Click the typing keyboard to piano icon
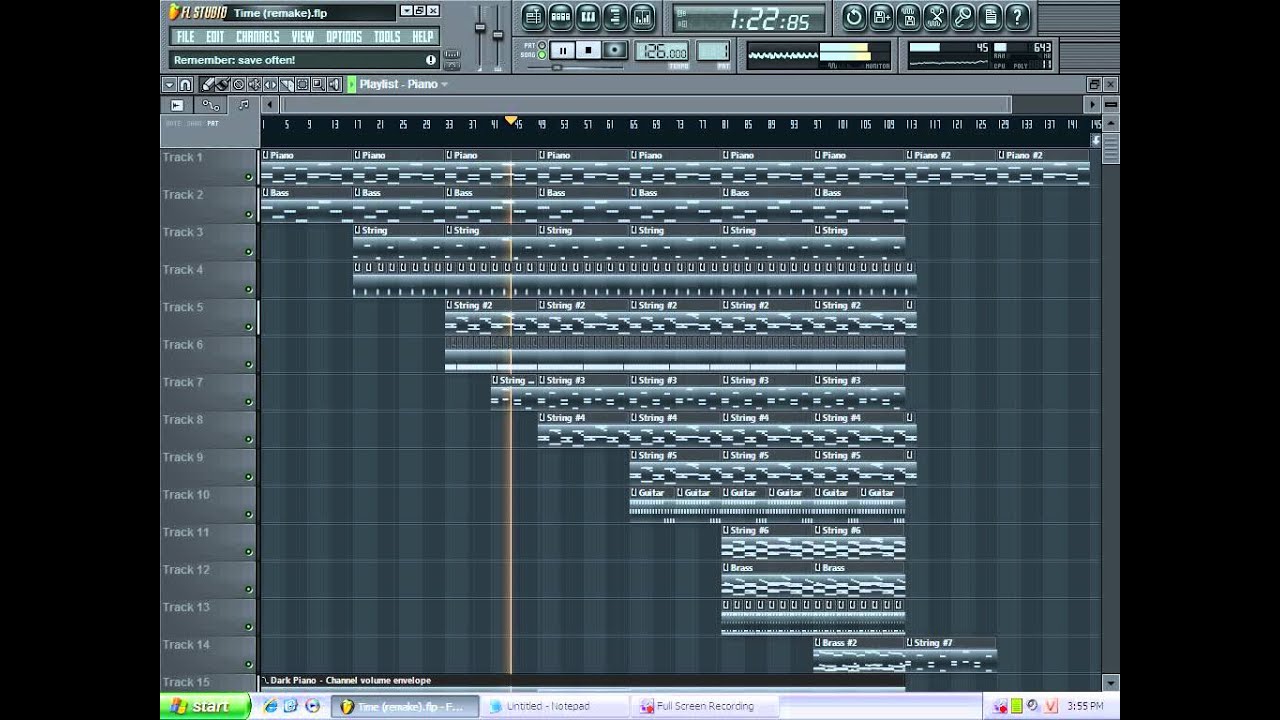 point(451,53)
